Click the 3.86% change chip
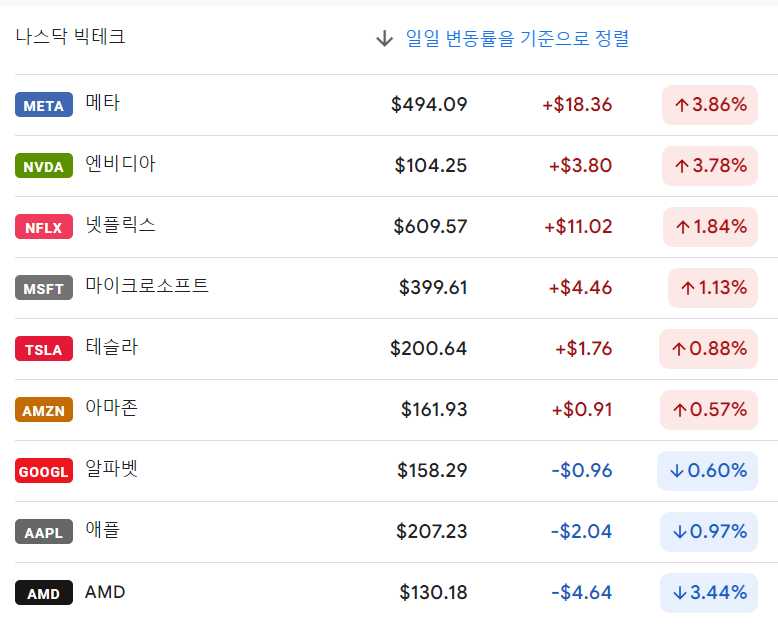This screenshot has width=778, height=632. click(710, 105)
